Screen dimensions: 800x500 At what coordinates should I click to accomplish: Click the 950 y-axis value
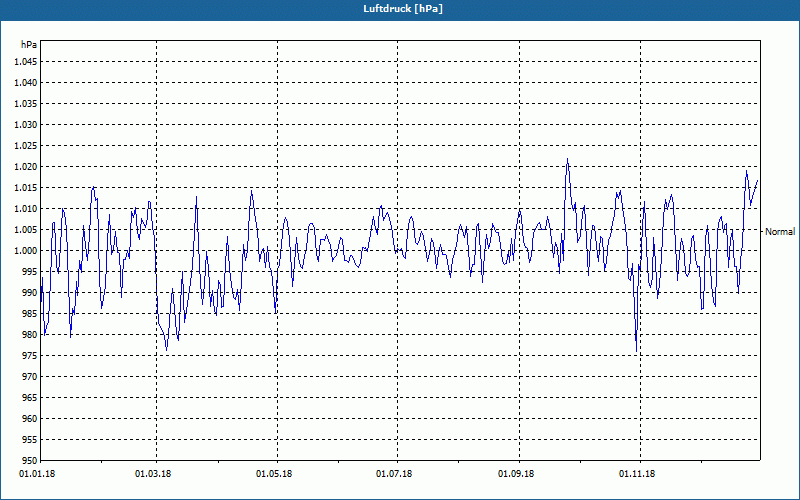(x=30, y=460)
